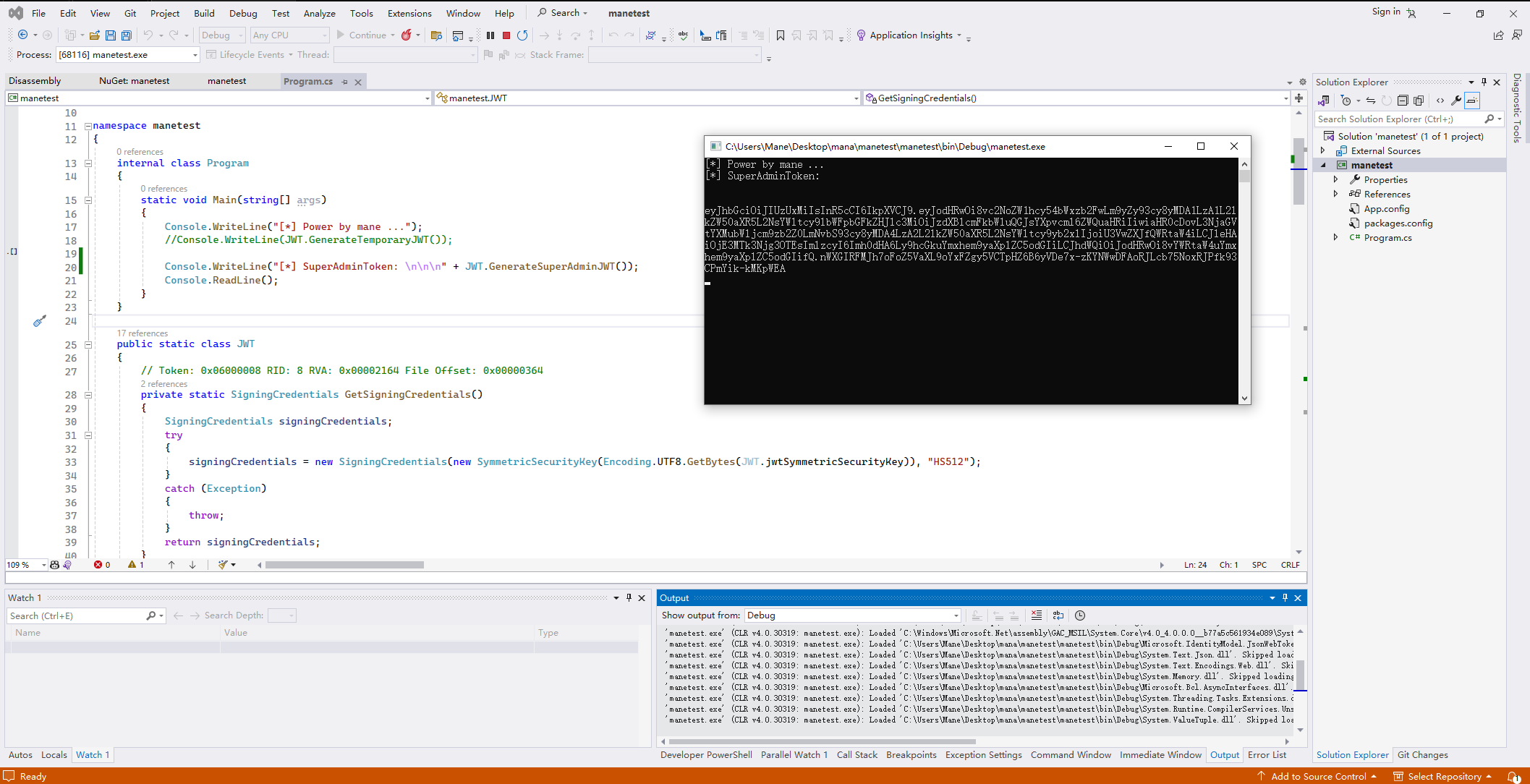The width and height of the screenshot is (1530, 784).
Task: Open Properties wrench icon in Solution Explorer toolbar
Action: coord(1456,101)
